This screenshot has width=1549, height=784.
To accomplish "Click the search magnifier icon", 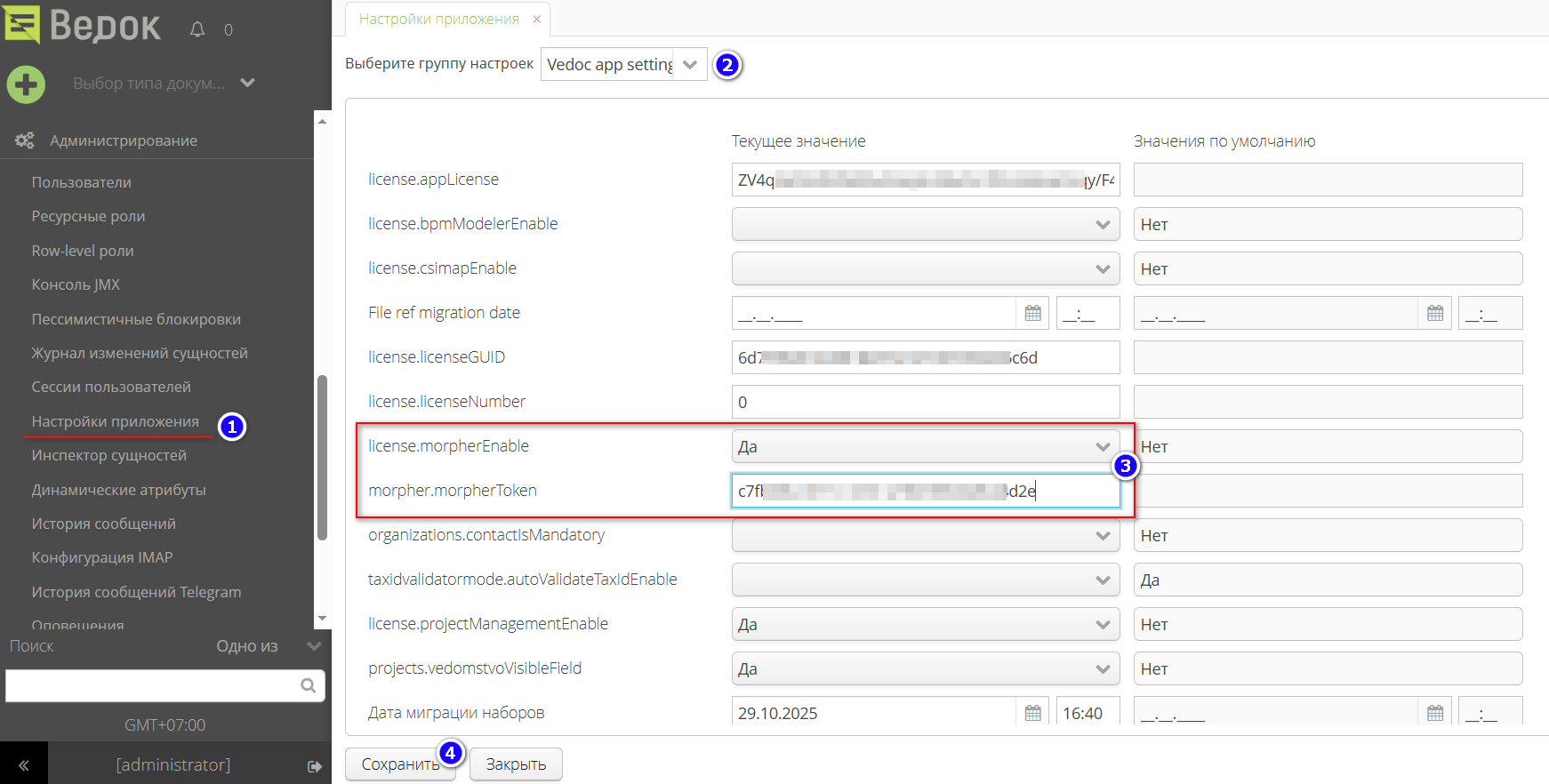I will point(308,685).
